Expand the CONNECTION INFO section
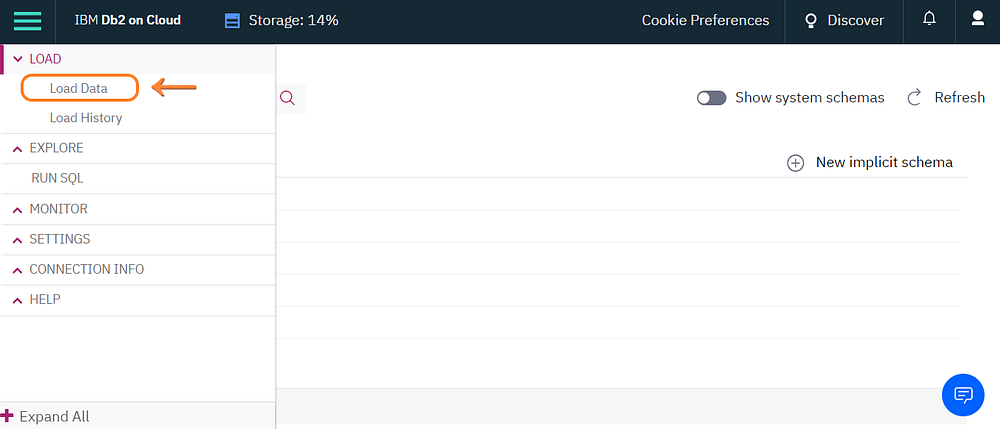Viewport: 1000px width, 429px height. coord(18,269)
